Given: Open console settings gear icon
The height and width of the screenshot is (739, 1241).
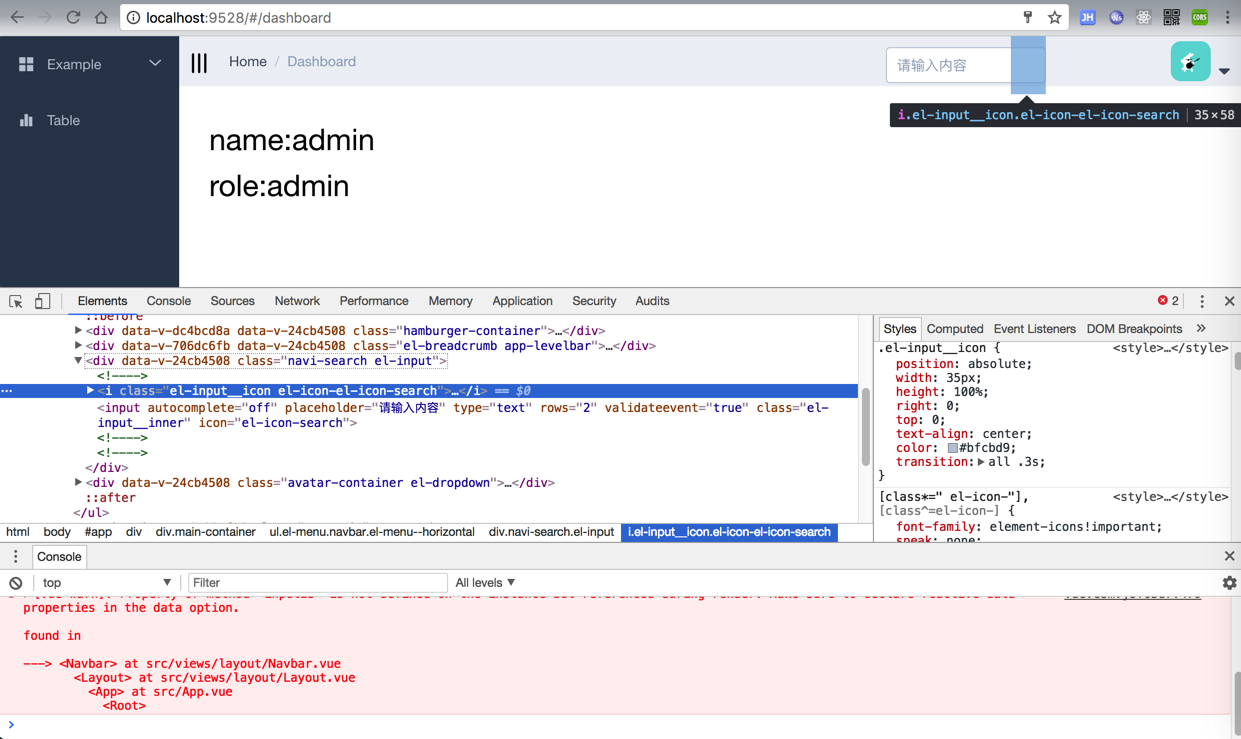Looking at the screenshot, I should click(1229, 583).
